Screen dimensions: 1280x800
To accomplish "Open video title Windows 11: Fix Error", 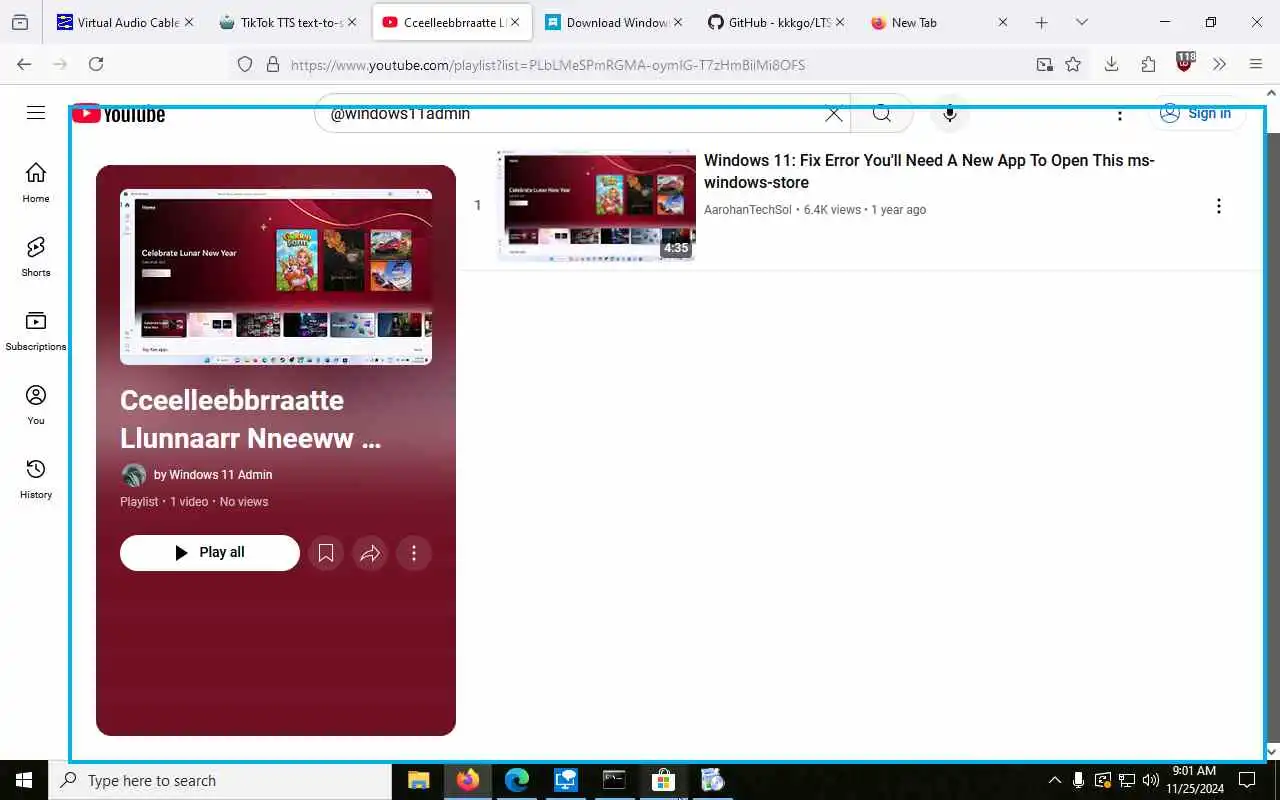I will pos(929,171).
